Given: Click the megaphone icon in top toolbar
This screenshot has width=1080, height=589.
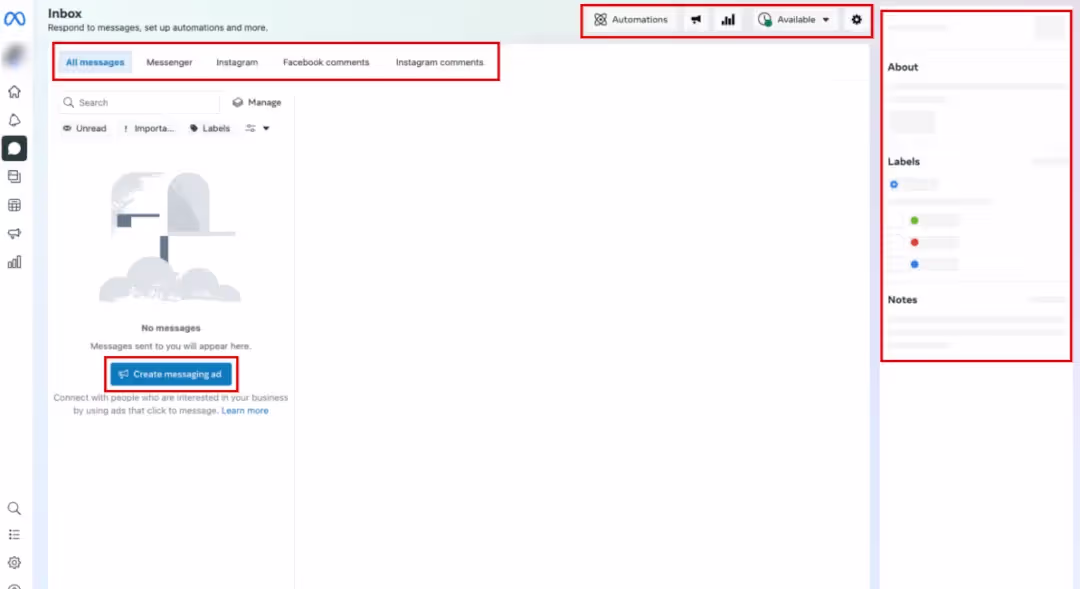Looking at the screenshot, I should [x=696, y=19].
